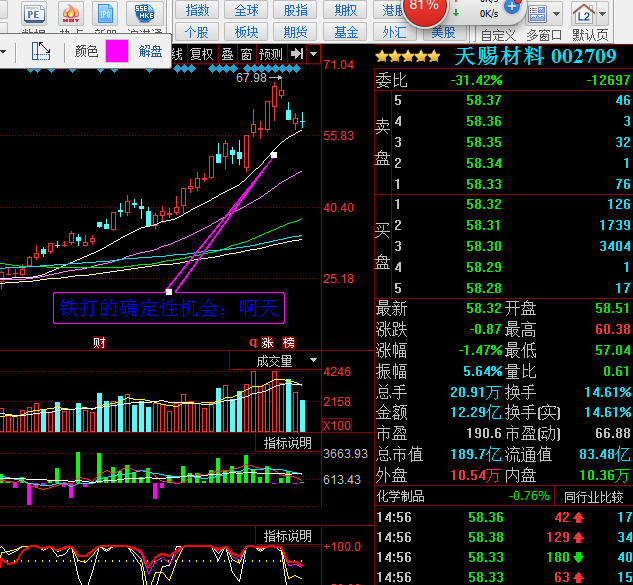
Task: Click the tick trade row priced 58.38
Action: click(503, 537)
